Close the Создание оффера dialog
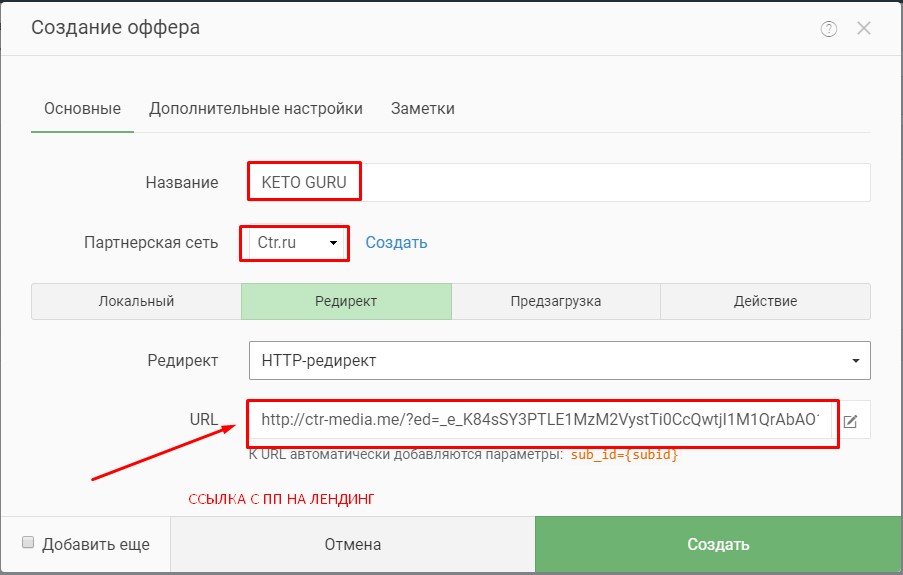Image resolution: width=903 pixels, height=575 pixels. [x=863, y=28]
